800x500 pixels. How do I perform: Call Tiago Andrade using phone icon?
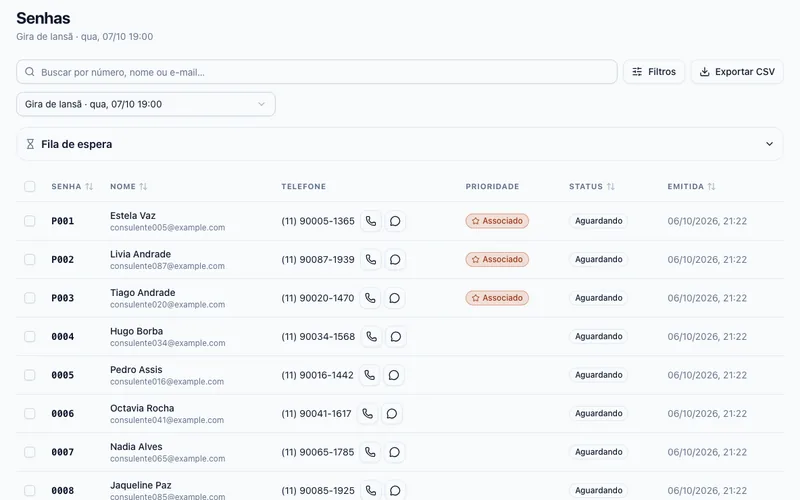tap(370, 298)
